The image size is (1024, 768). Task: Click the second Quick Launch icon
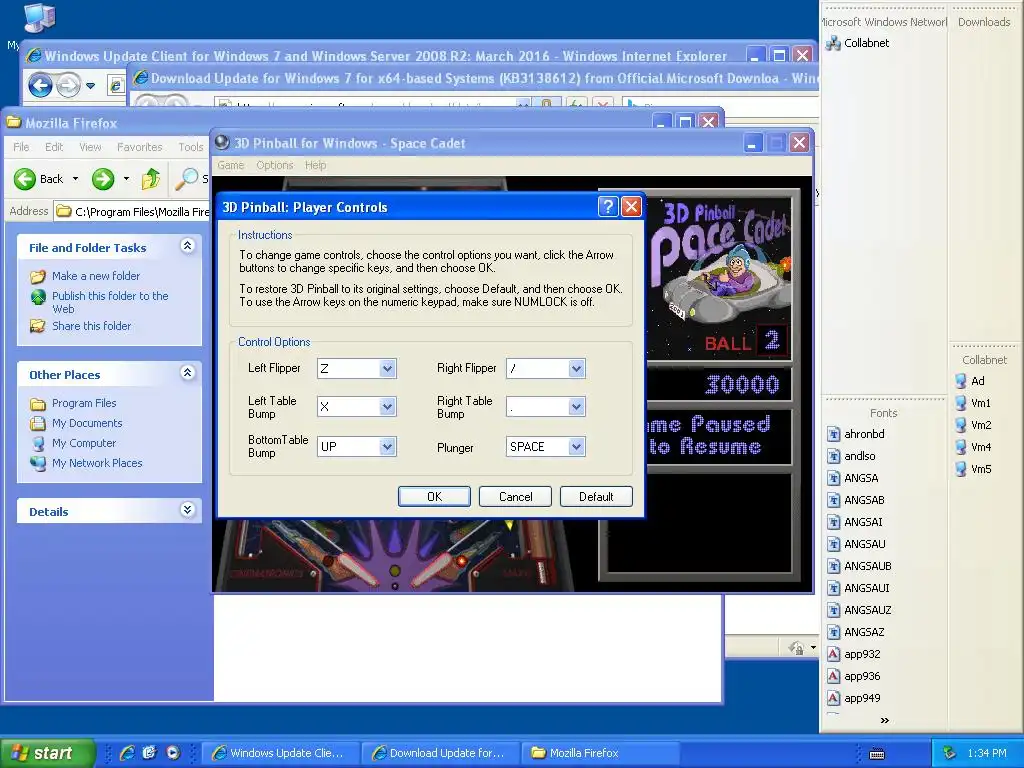150,753
